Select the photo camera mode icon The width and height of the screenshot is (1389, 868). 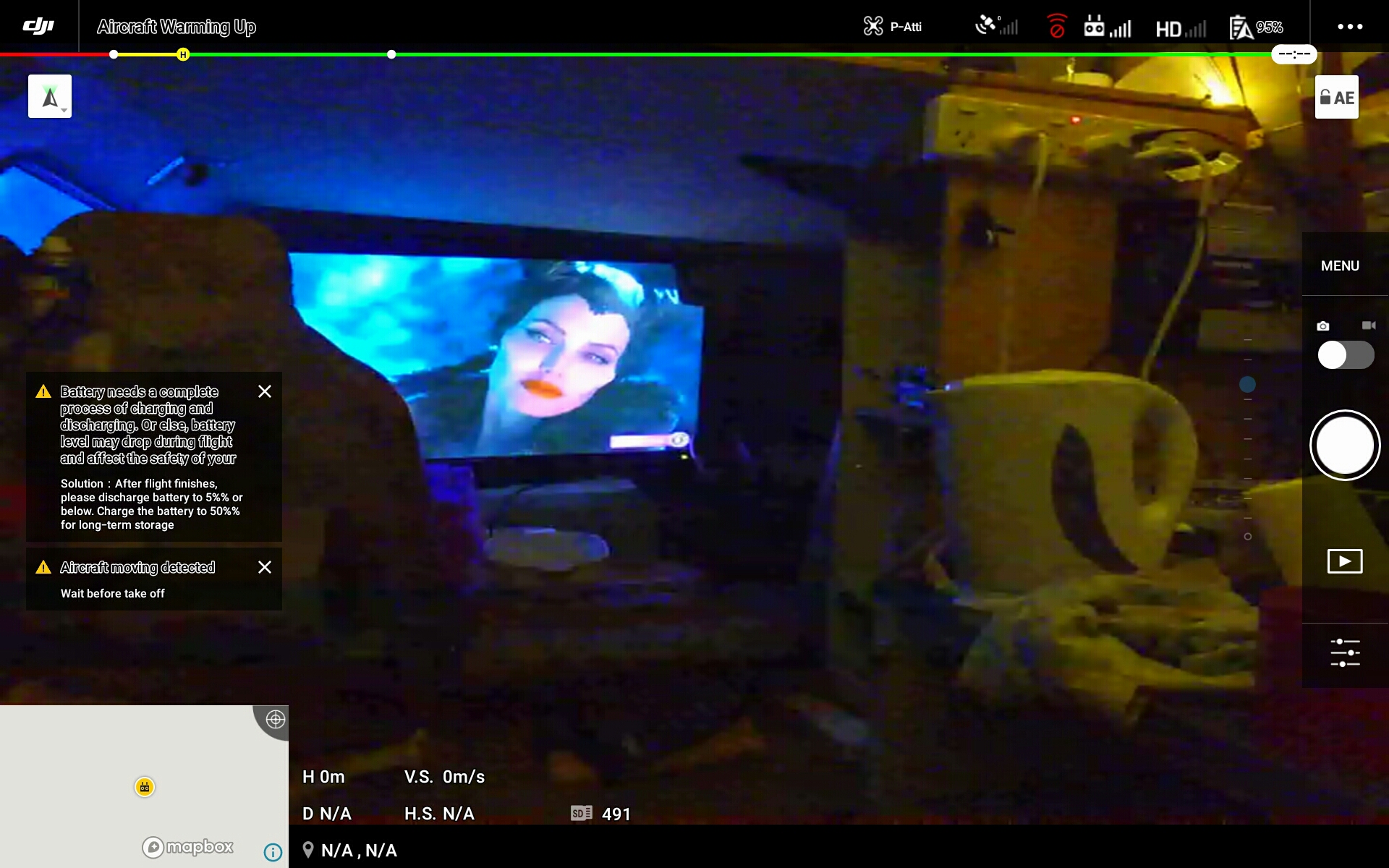[x=1323, y=326]
